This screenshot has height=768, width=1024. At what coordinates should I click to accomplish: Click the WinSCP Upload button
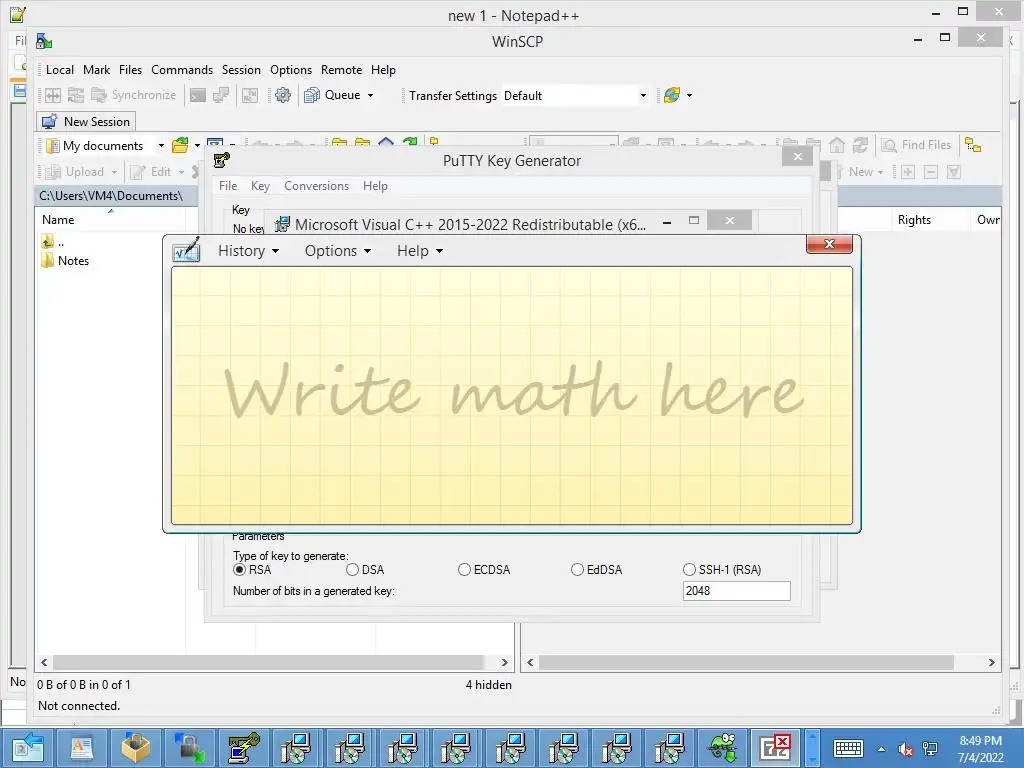click(80, 172)
